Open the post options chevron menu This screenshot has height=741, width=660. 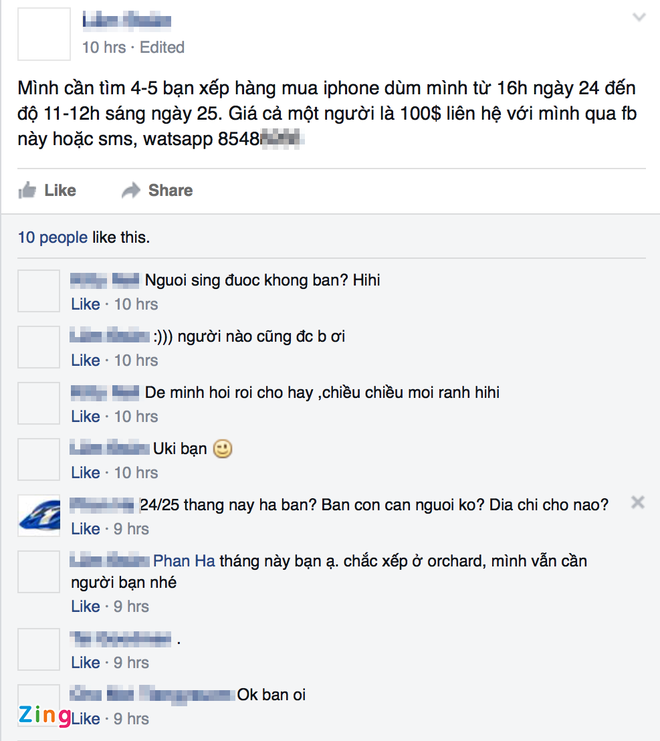pos(639,18)
